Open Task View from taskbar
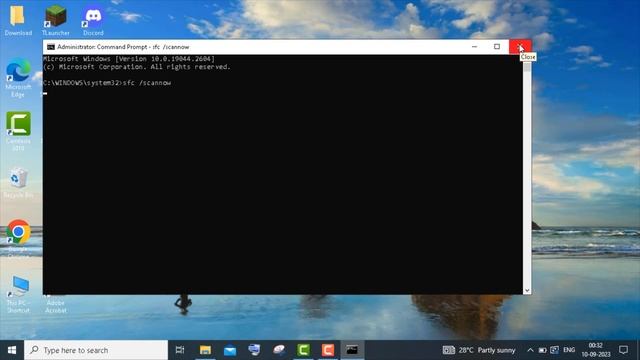Viewport: 640px width, 360px height. tap(180, 350)
